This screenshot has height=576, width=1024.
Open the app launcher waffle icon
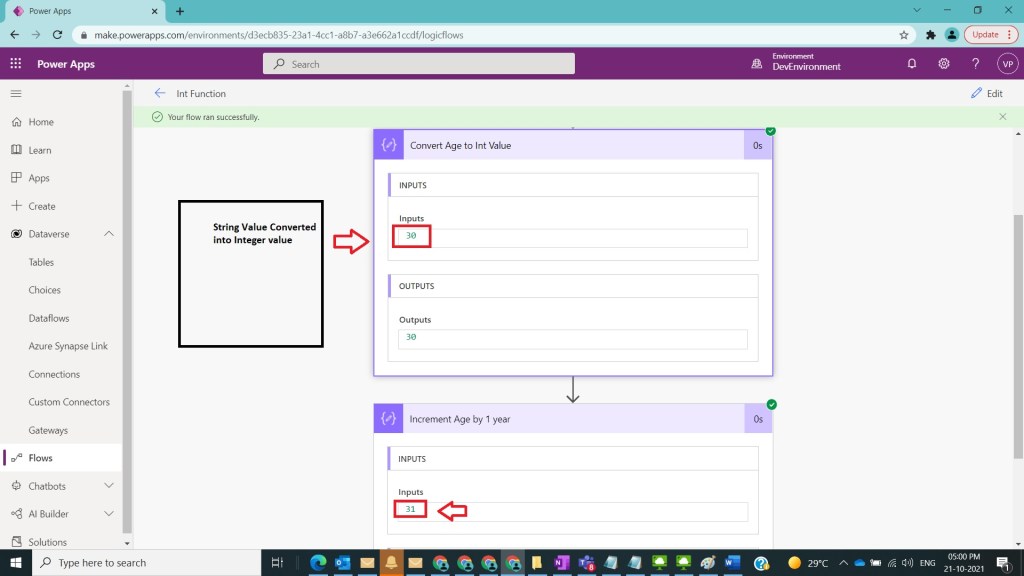click(x=16, y=64)
